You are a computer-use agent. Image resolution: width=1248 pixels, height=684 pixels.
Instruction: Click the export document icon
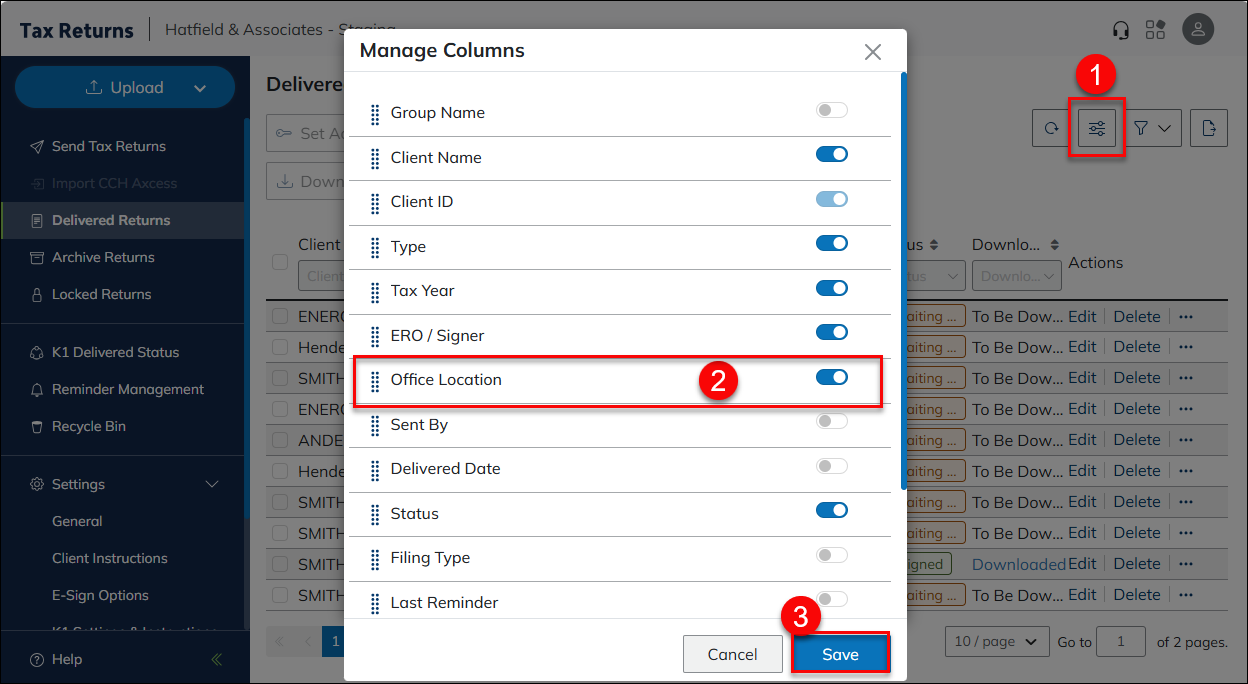(x=1209, y=128)
